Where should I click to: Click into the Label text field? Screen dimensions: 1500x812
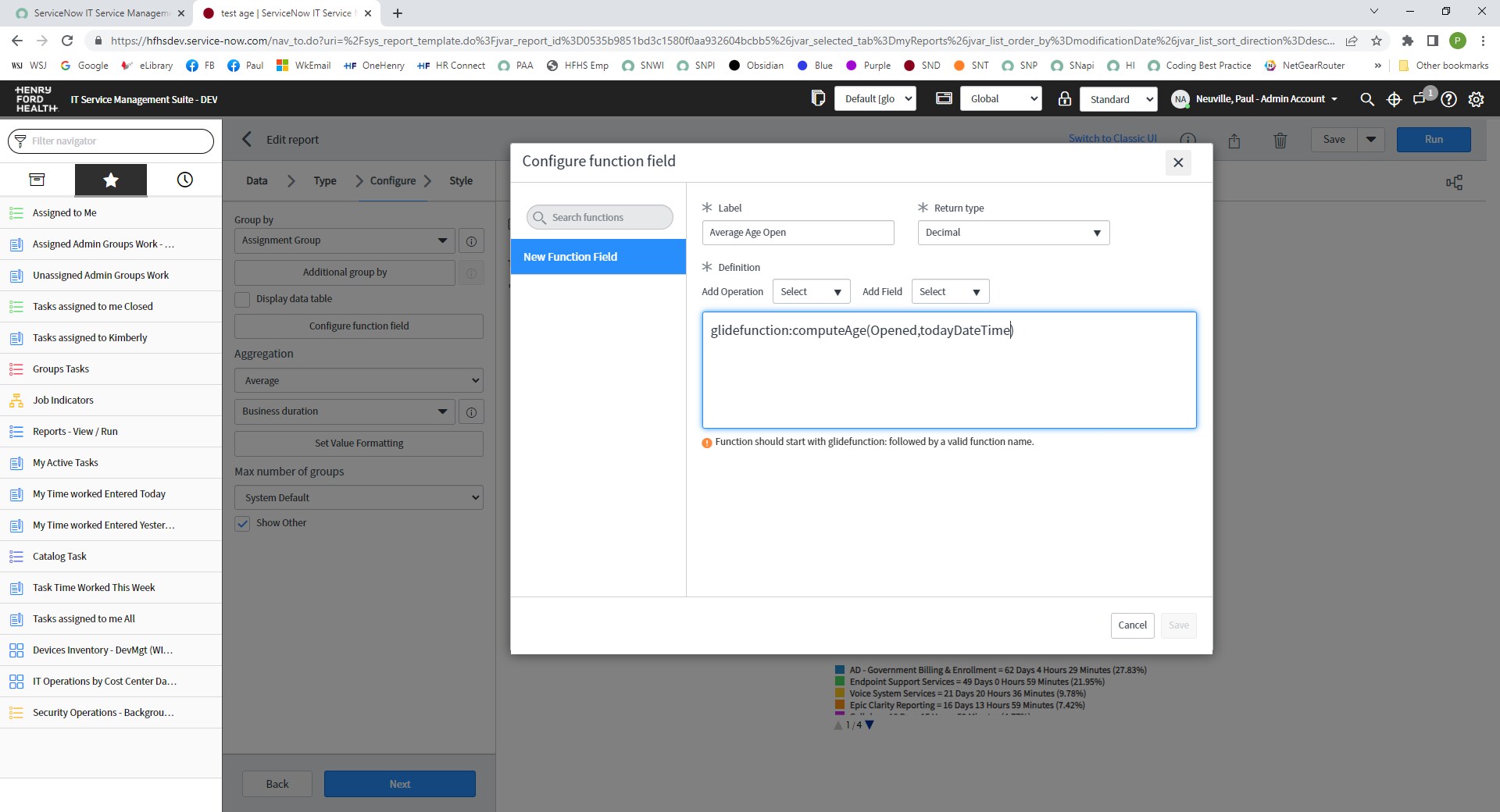797,233
